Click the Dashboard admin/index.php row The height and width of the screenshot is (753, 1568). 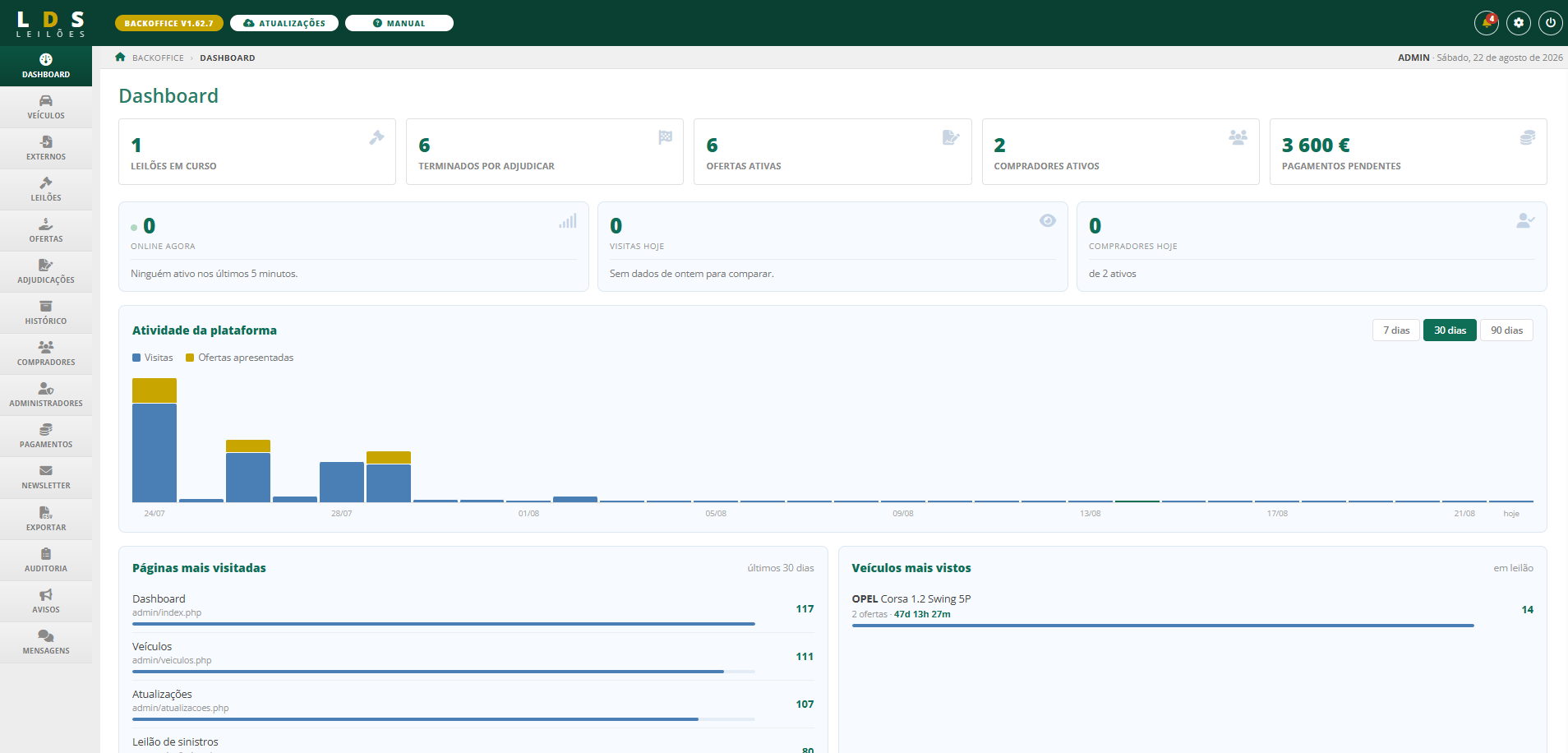(473, 609)
